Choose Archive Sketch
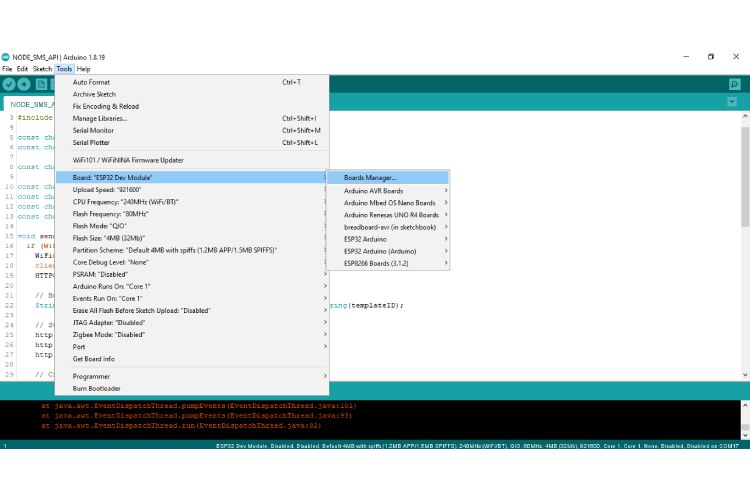Viewport: 750px width, 500px height. tap(192, 94)
